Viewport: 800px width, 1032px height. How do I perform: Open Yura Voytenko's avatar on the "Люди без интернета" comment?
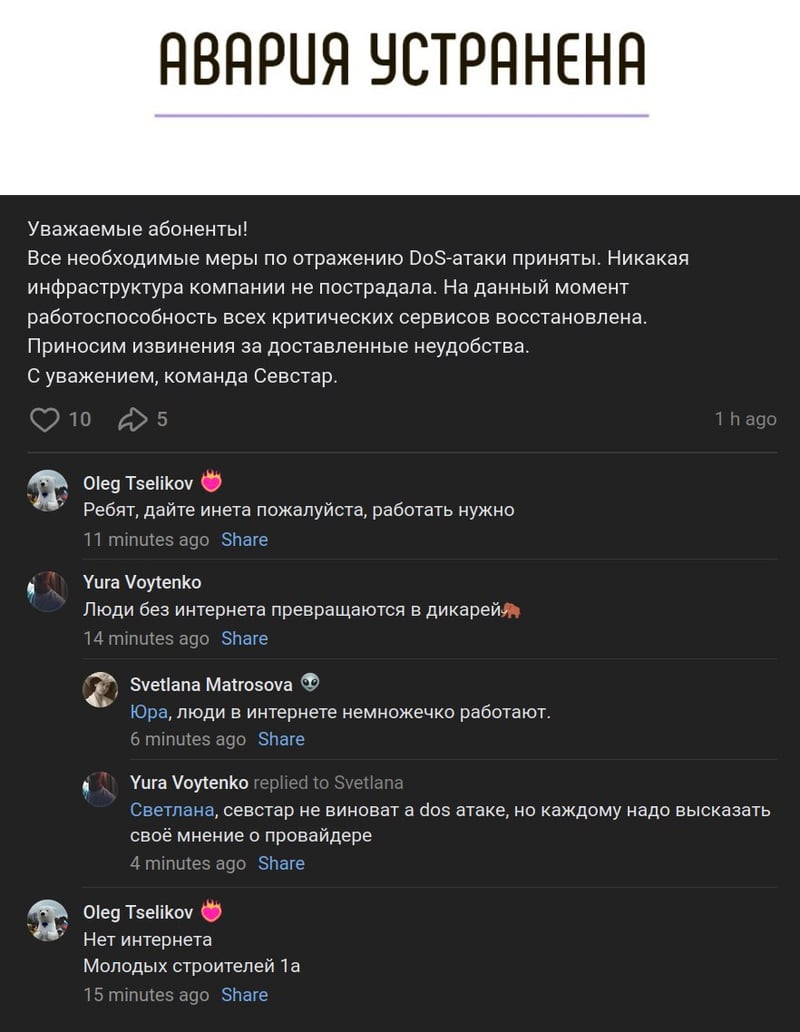[47, 591]
